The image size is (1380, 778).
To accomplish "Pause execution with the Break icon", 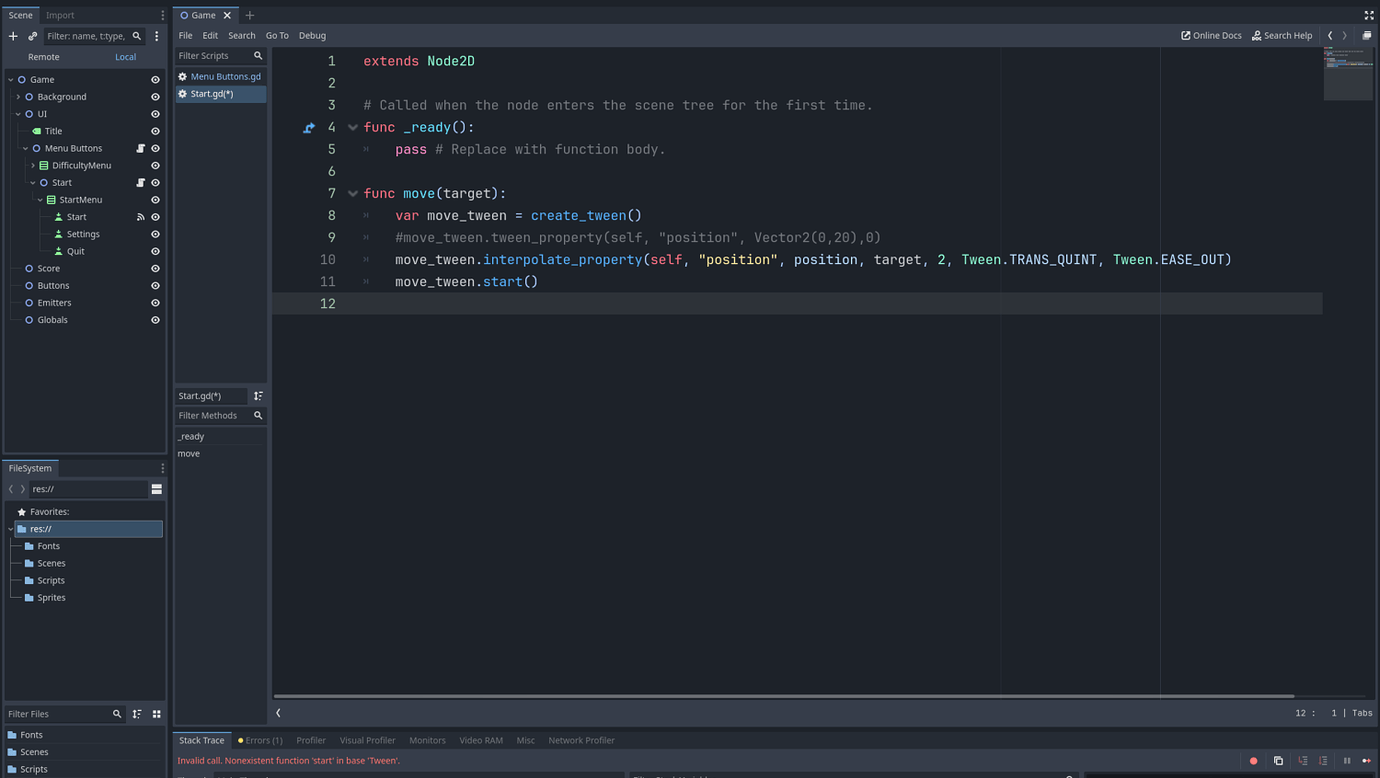I will (1345, 760).
